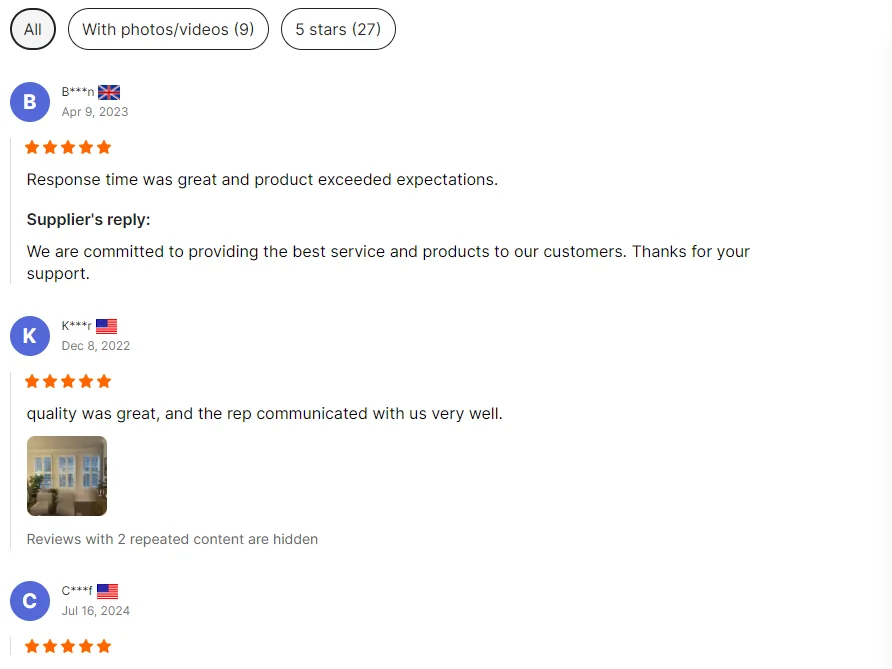Click the star rating on C***f's review
This screenshot has height=669, width=892.
(x=68, y=647)
